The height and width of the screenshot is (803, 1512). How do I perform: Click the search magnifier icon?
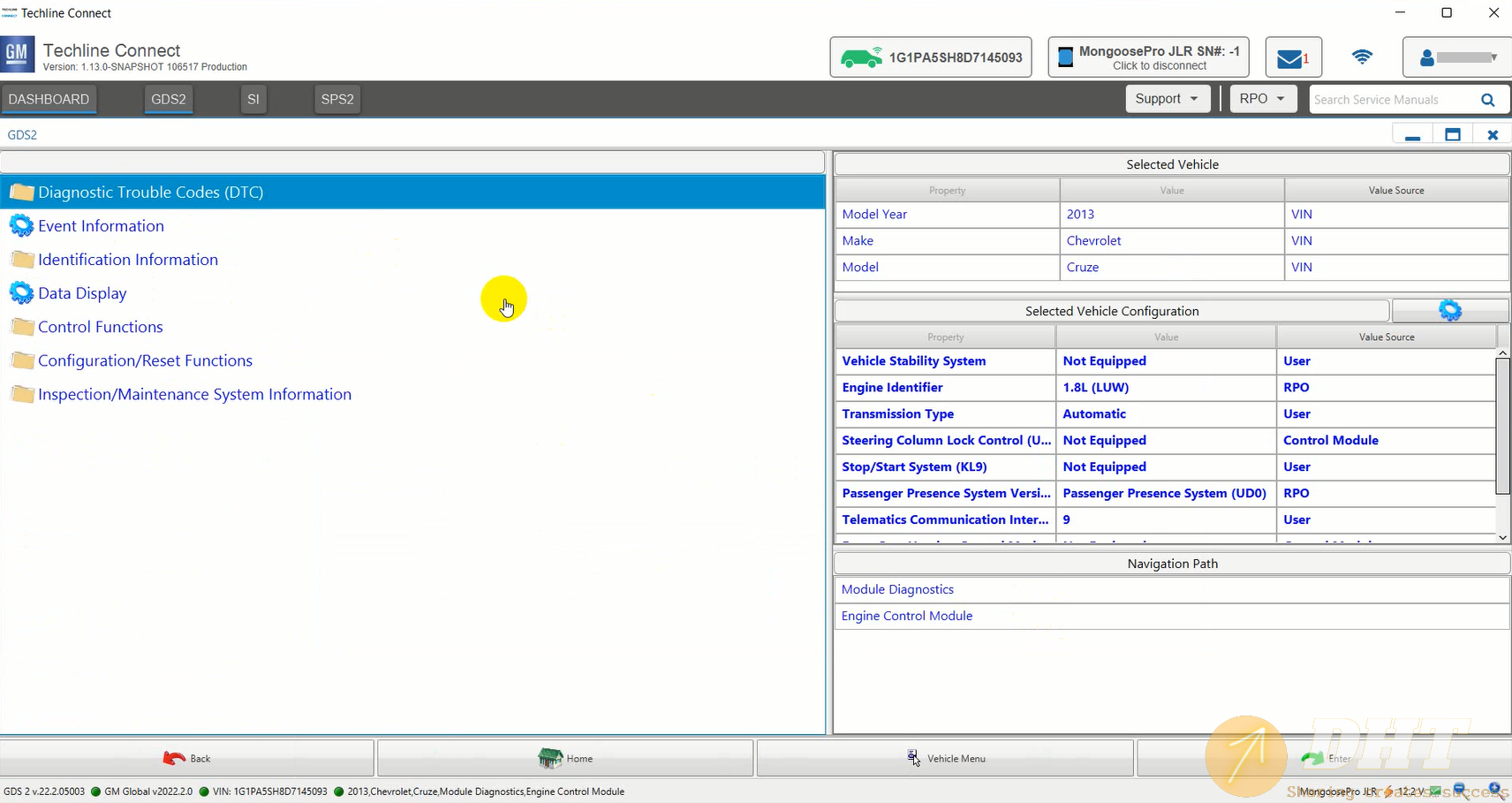click(x=1487, y=100)
